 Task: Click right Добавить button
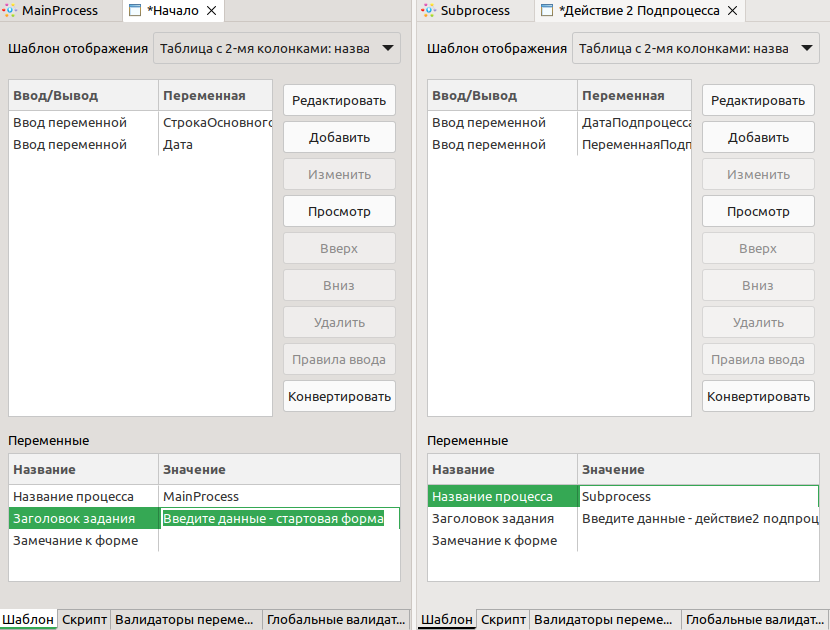click(x=758, y=137)
